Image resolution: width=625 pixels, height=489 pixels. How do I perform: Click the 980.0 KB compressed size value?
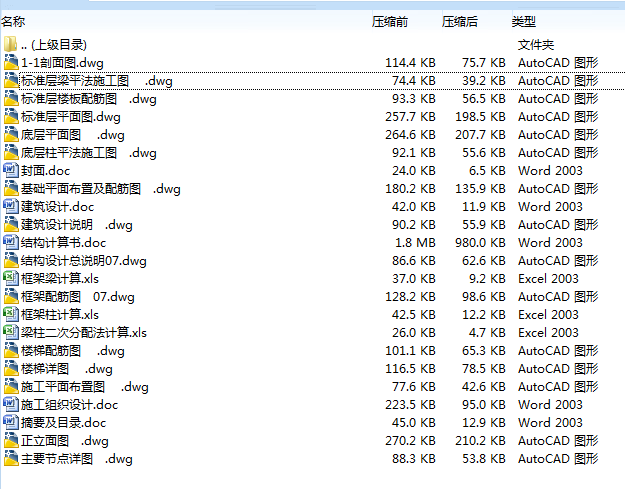click(x=480, y=243)
